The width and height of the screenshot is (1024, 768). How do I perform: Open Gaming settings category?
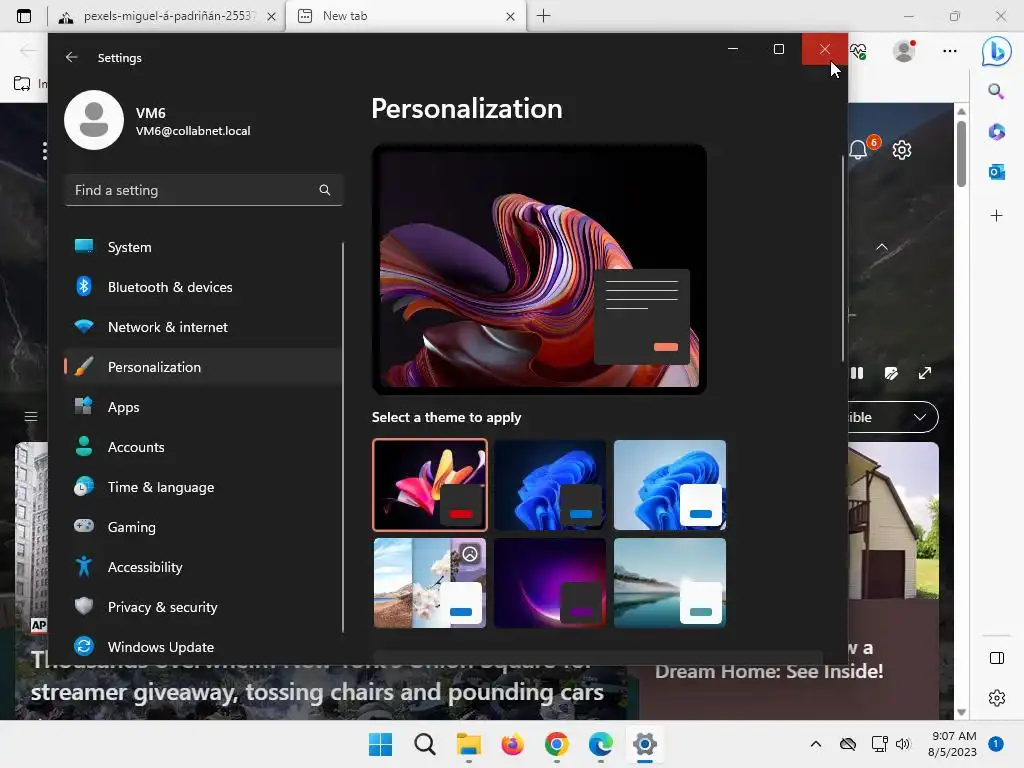pyautogui.click(x=203, y=526)
